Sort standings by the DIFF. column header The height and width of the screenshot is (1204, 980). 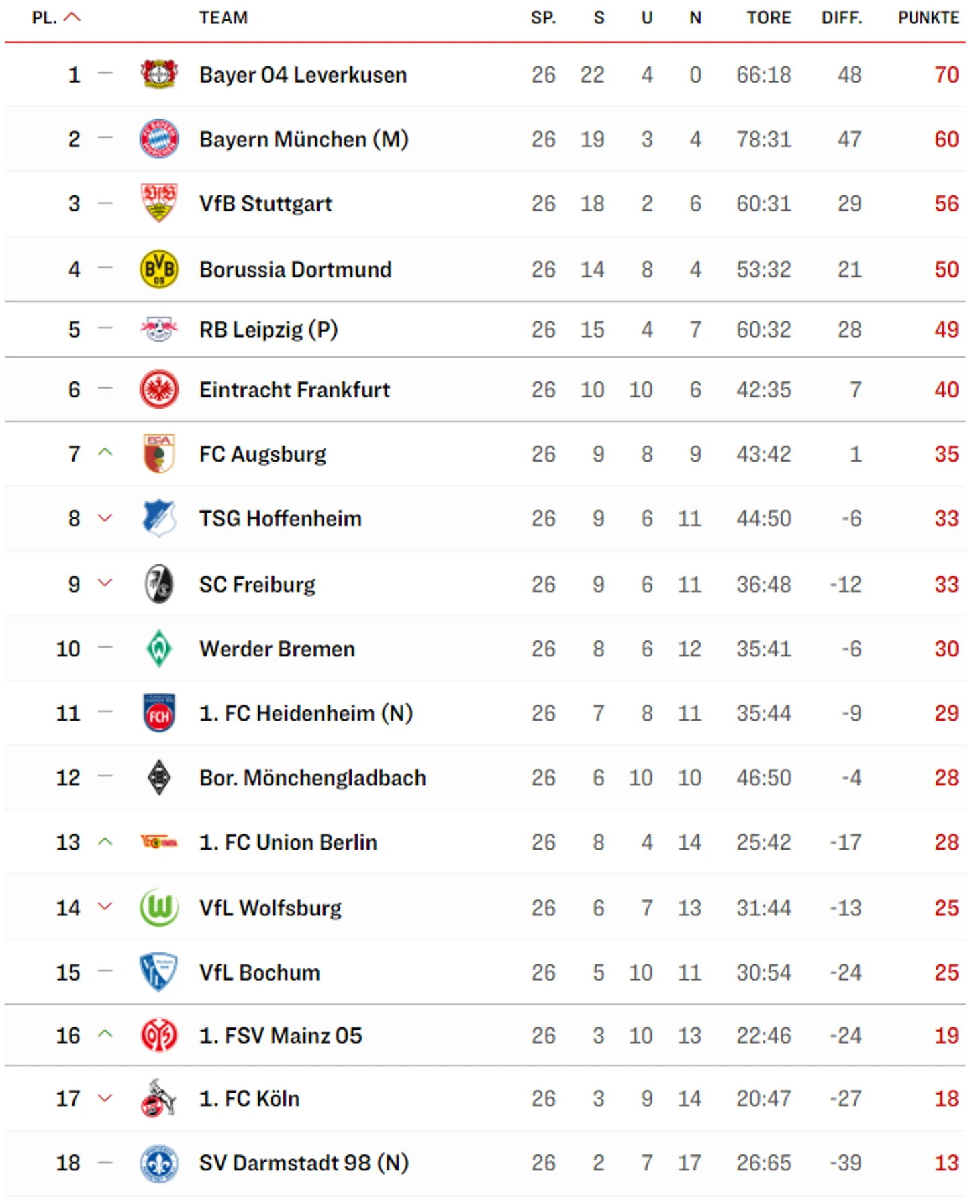pos(842,18)
